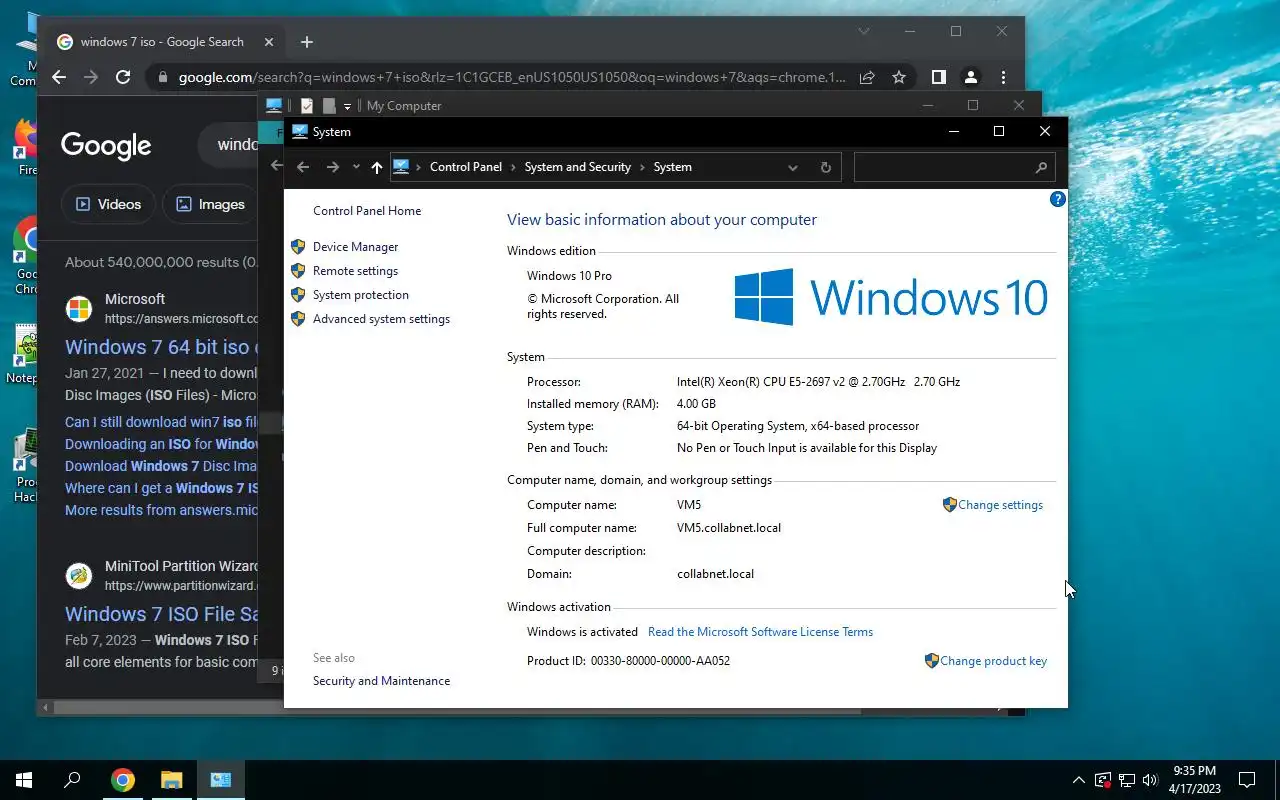Click the help question mark icon
Screen dimensions: 1280x800
point(1057,199)
